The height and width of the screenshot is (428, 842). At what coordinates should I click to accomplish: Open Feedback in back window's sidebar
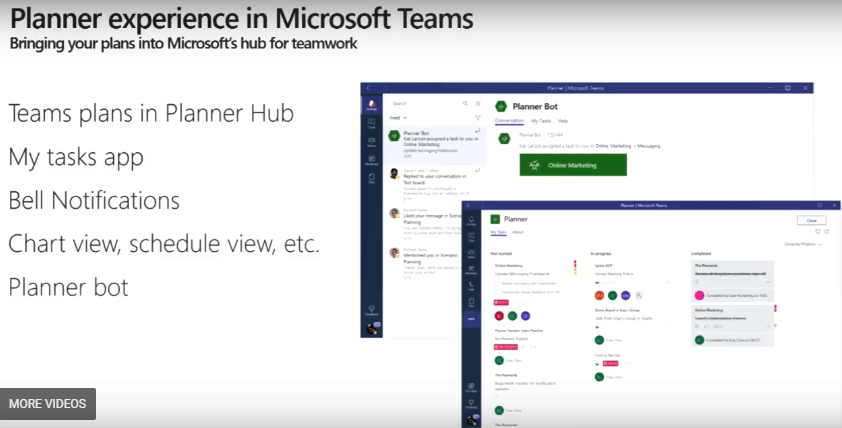372,310
